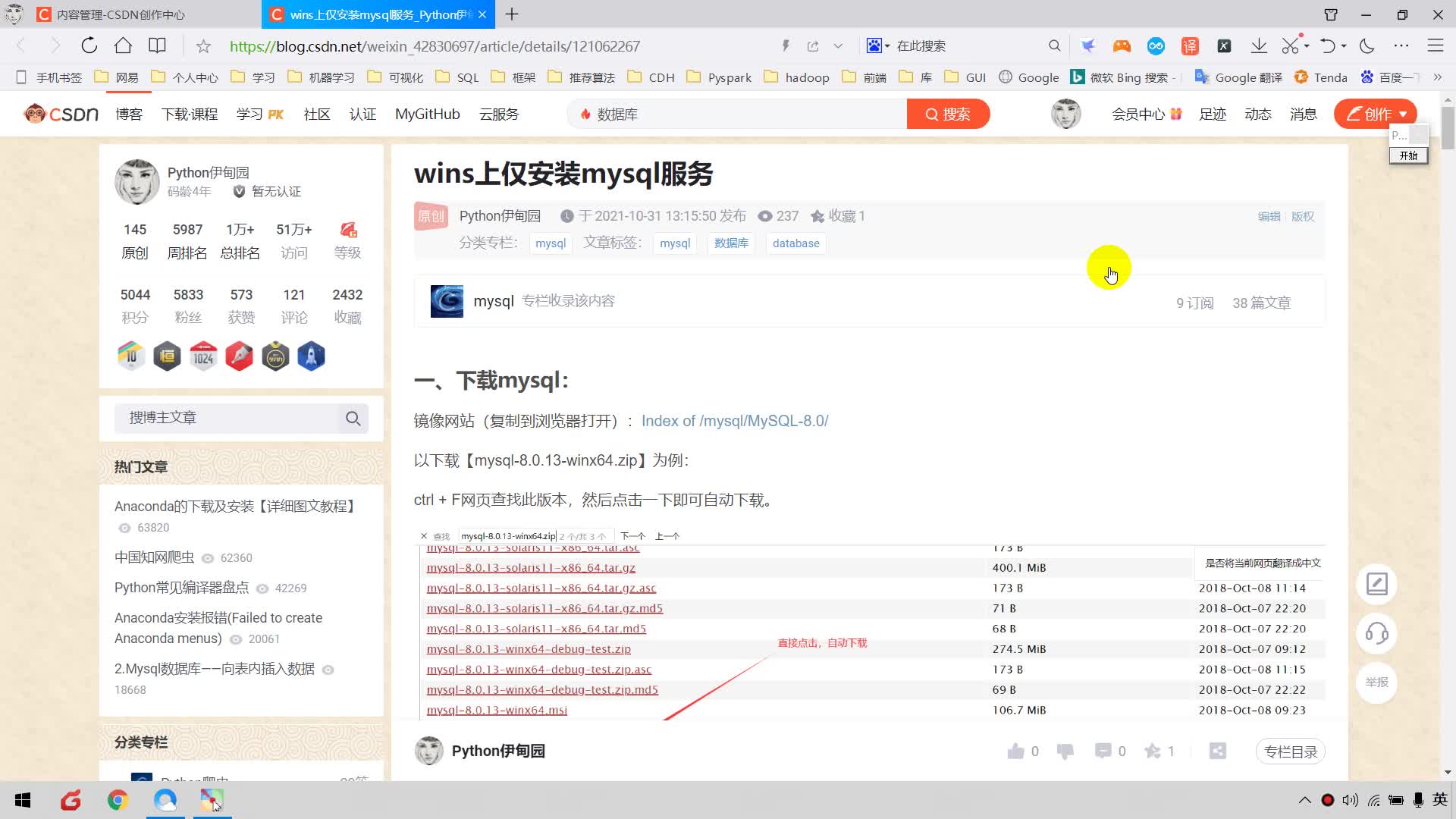Open the mysql column thumbnail
This screenshot has width=1456, height=819.
447,301
